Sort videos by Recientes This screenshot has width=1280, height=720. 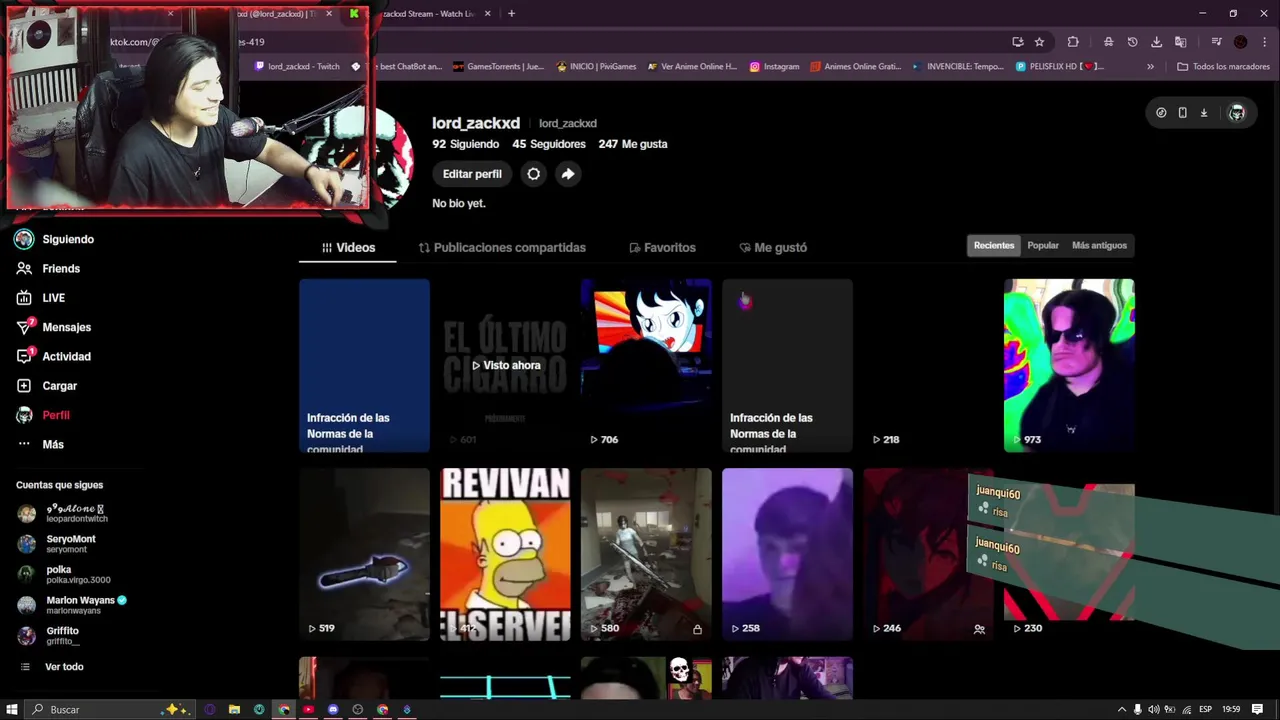point(994,245)
